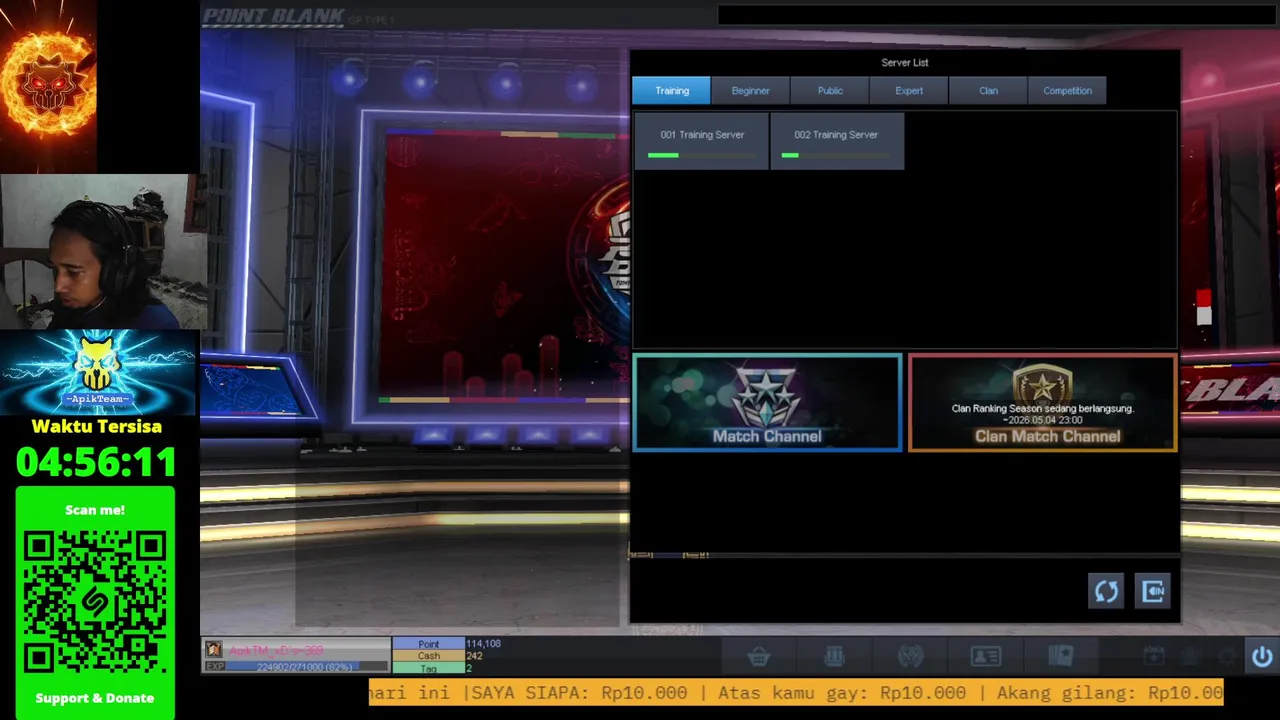The width and height of the screenshot is (1280, 720).
Task: Click the player rank badge icon
Action: (213, 650)
